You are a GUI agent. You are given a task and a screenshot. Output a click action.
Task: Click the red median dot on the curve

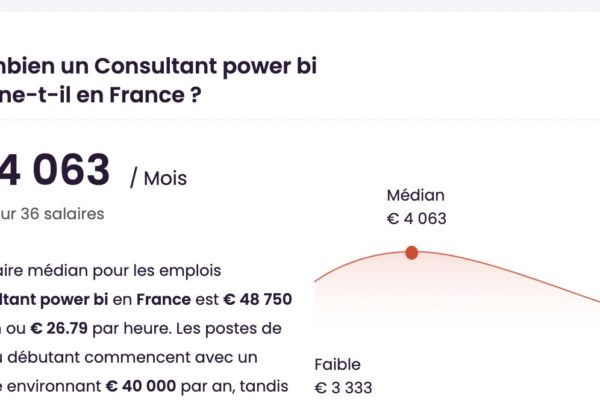[411, 253]
